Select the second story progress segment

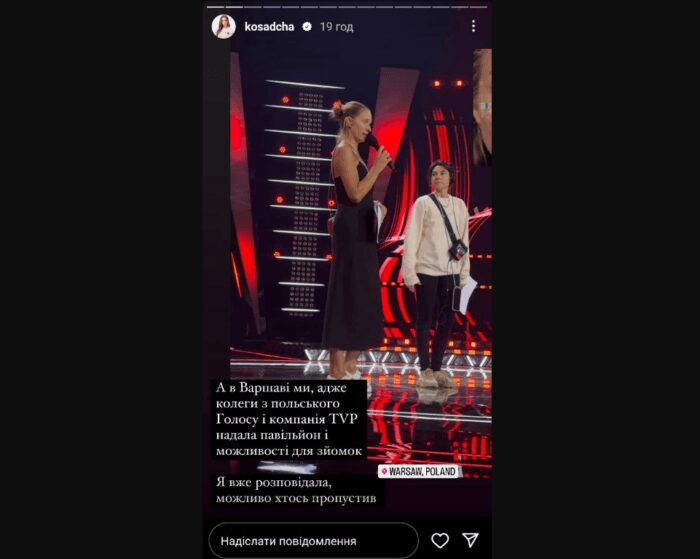234,7
